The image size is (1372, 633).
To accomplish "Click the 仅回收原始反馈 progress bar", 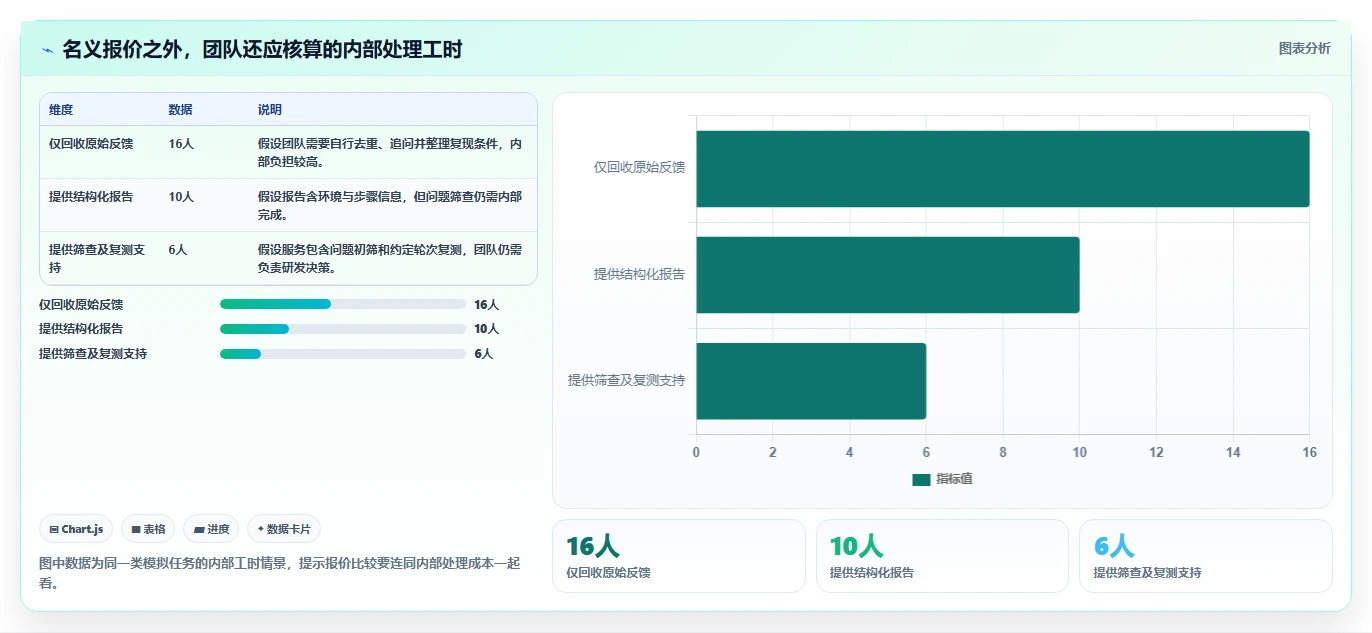I will pyautogui.click(x=343, y=304).
